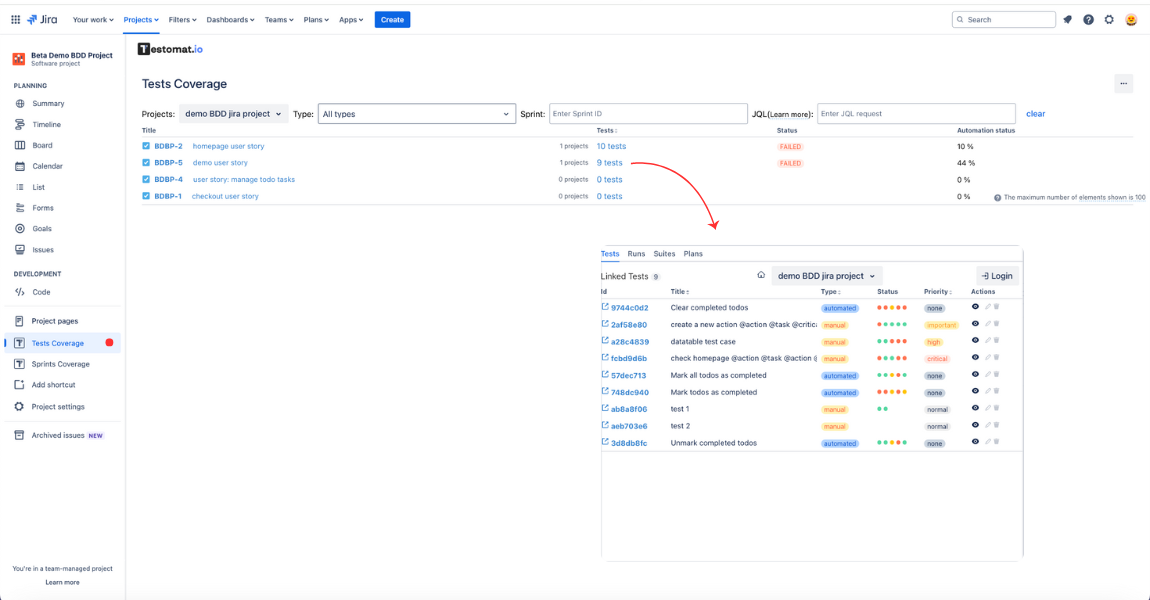Open Forms from the project sidebar
1150x600 pixels.
pos(43,208)
